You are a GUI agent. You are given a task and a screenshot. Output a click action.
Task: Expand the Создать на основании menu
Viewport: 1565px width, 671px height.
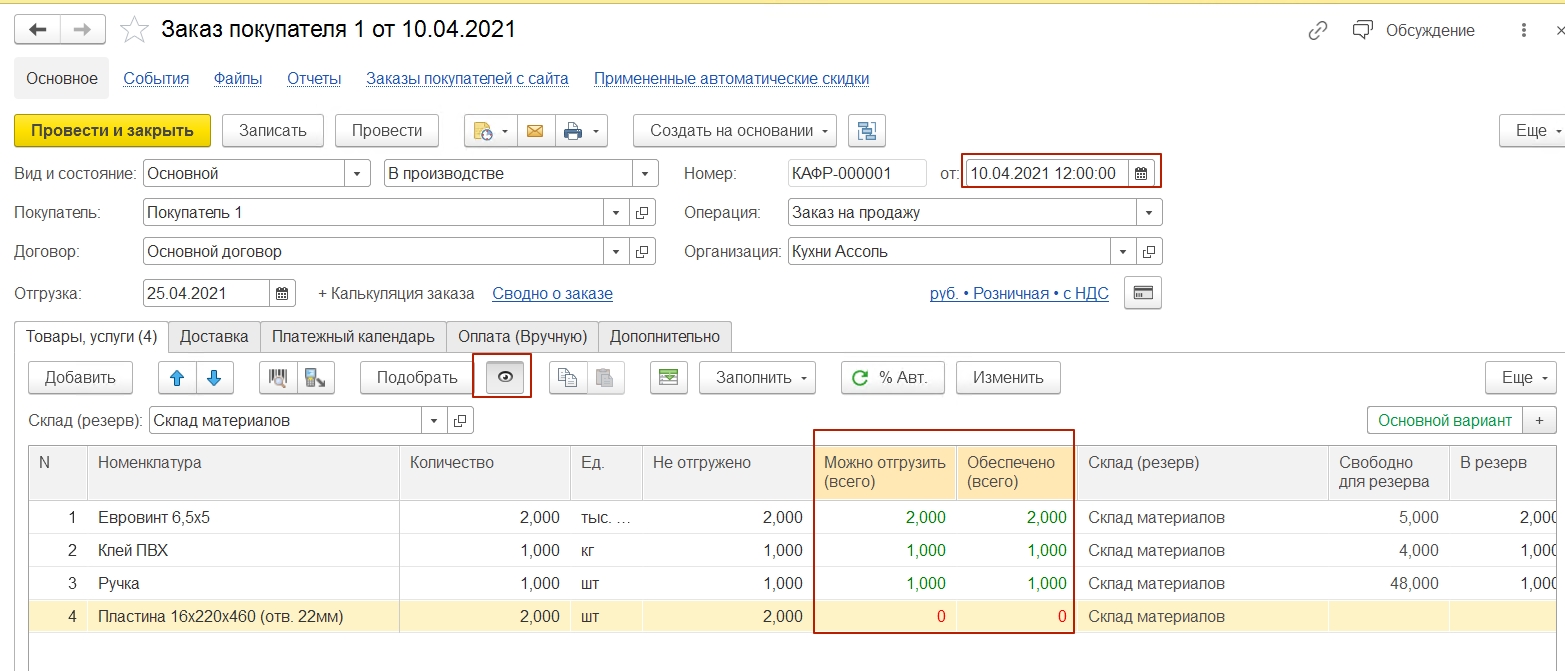[x=735, y=131]
